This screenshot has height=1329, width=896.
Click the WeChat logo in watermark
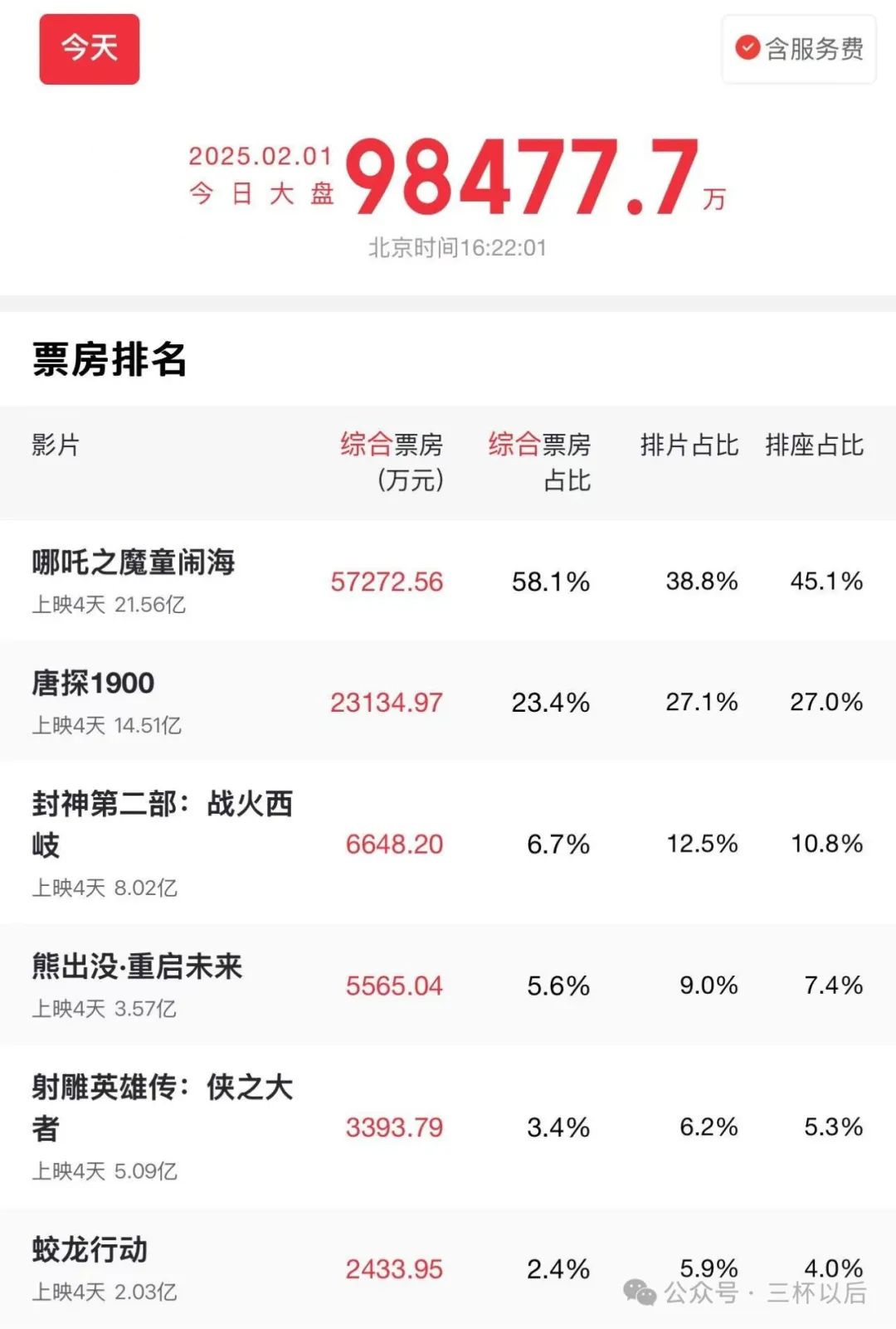[x=640, y=1292]
